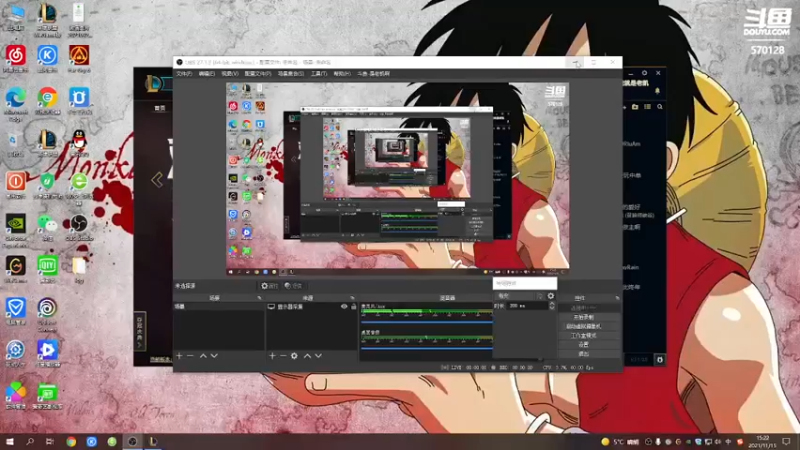Select the scene entry in the Scenes list
Image resolution: width=800 pixels, height=450 pixels.
(219, 307)
